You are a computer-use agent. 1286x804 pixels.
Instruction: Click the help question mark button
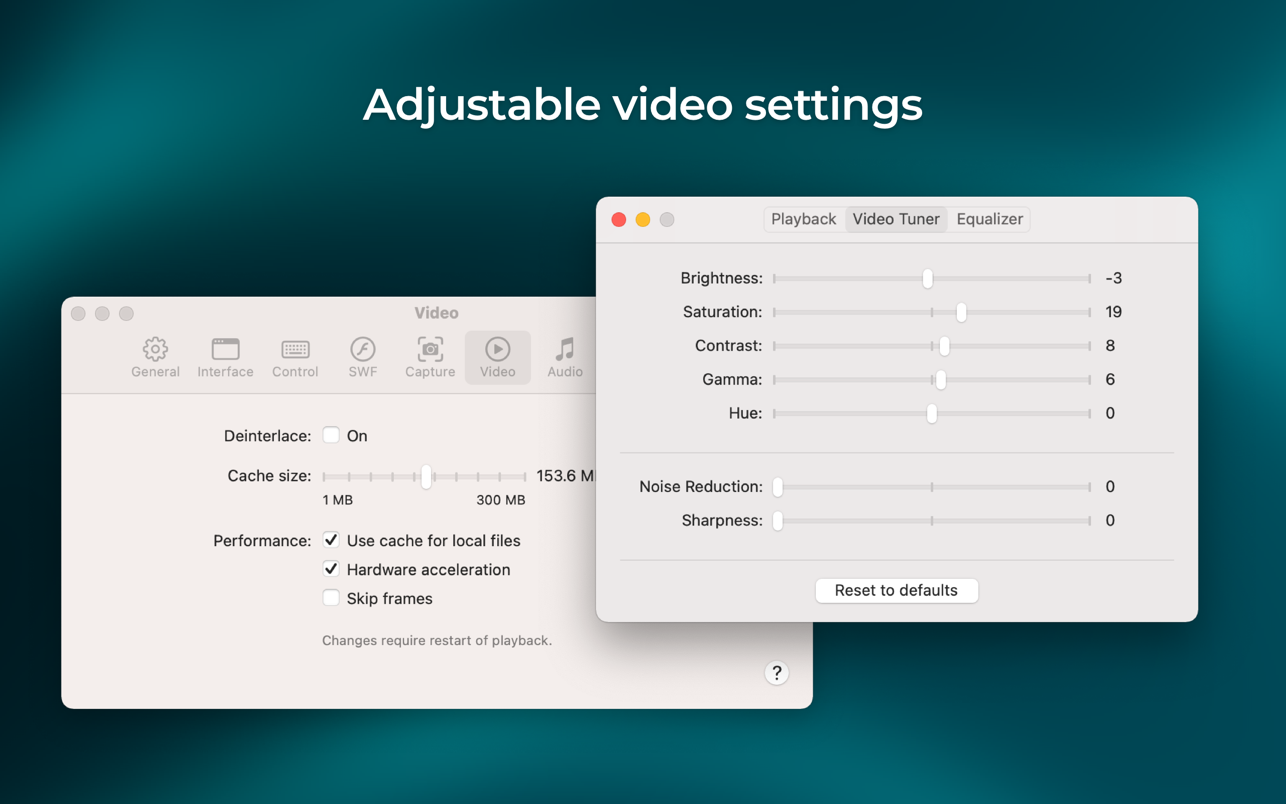pyautogui.click(x=776, y=673)
